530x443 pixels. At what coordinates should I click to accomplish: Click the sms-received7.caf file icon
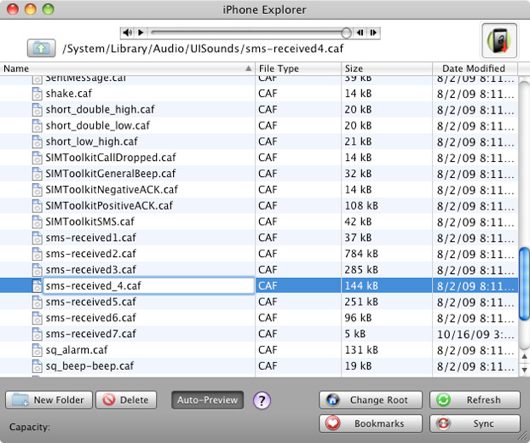pos(37,334)
